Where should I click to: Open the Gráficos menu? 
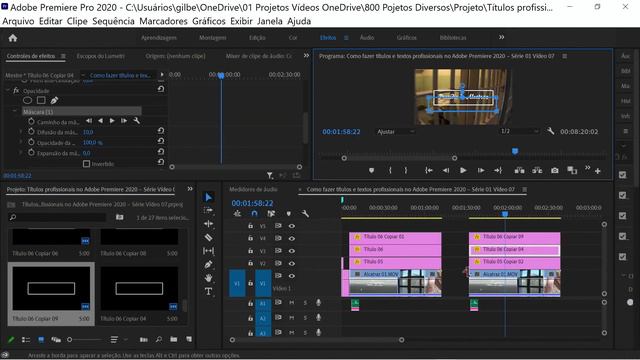tap(209, 21)
